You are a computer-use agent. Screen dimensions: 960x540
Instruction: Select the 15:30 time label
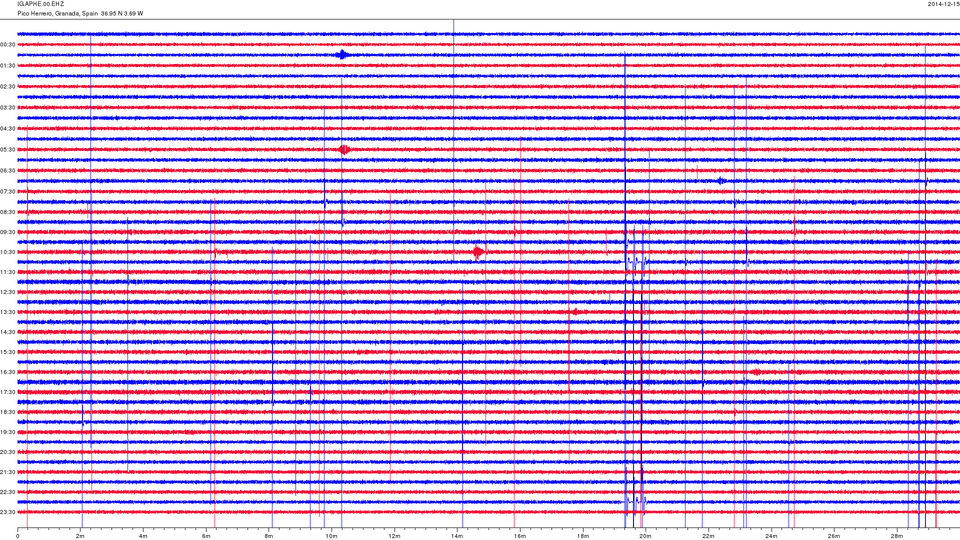tap(8, 352)
